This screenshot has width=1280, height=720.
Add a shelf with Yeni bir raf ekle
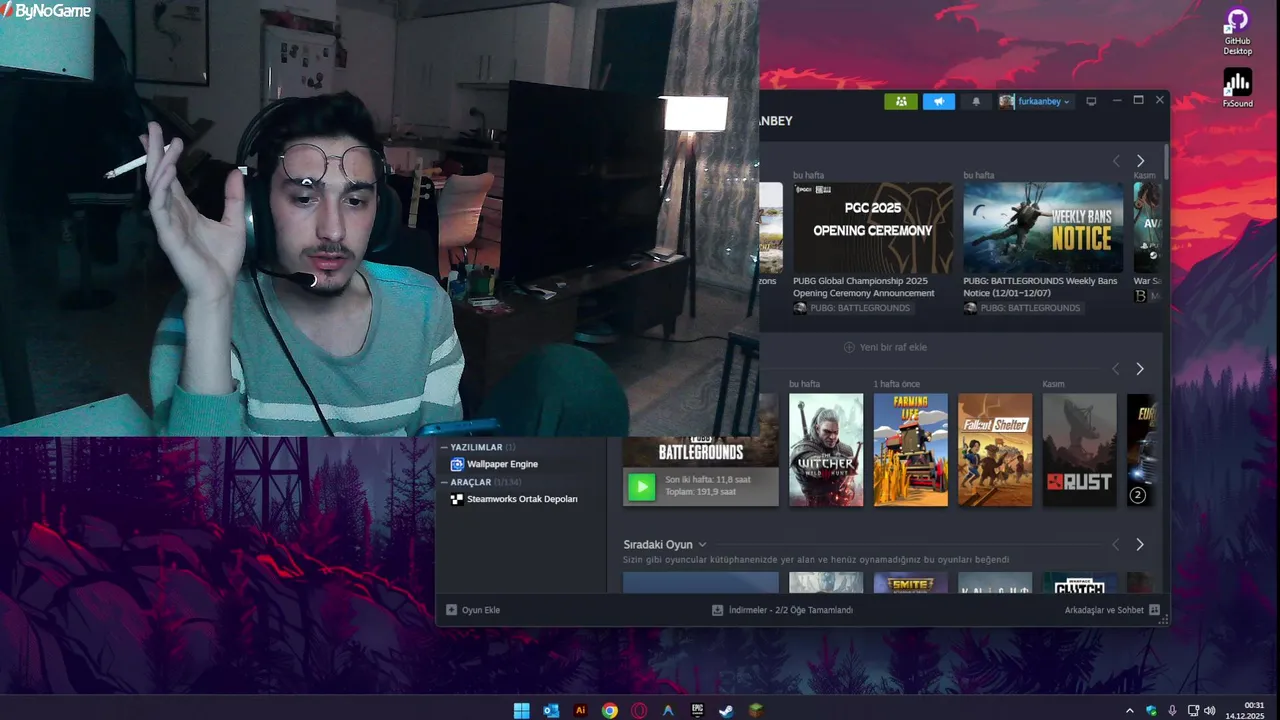[x=885, y=347]
